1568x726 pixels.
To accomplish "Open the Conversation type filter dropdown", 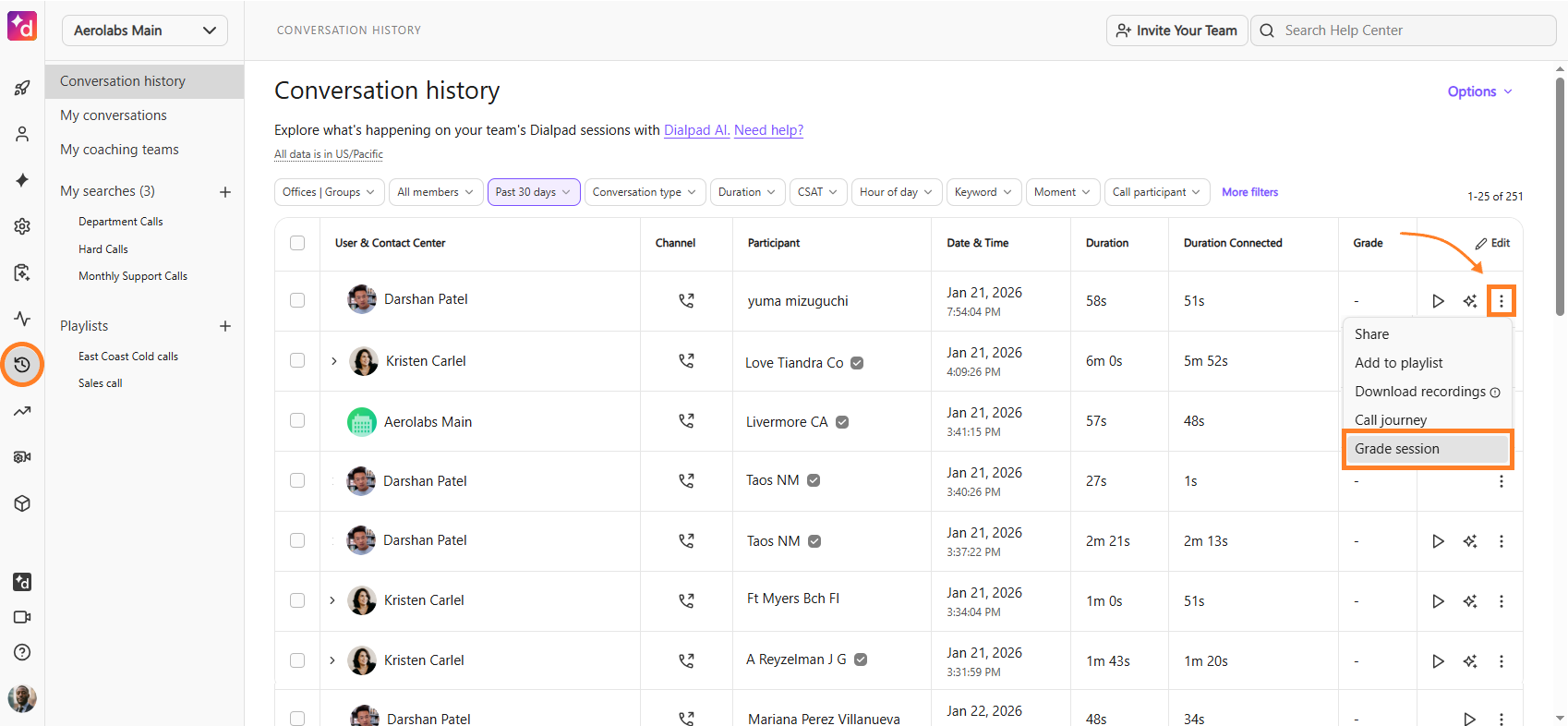I will [x=645, y=192].
